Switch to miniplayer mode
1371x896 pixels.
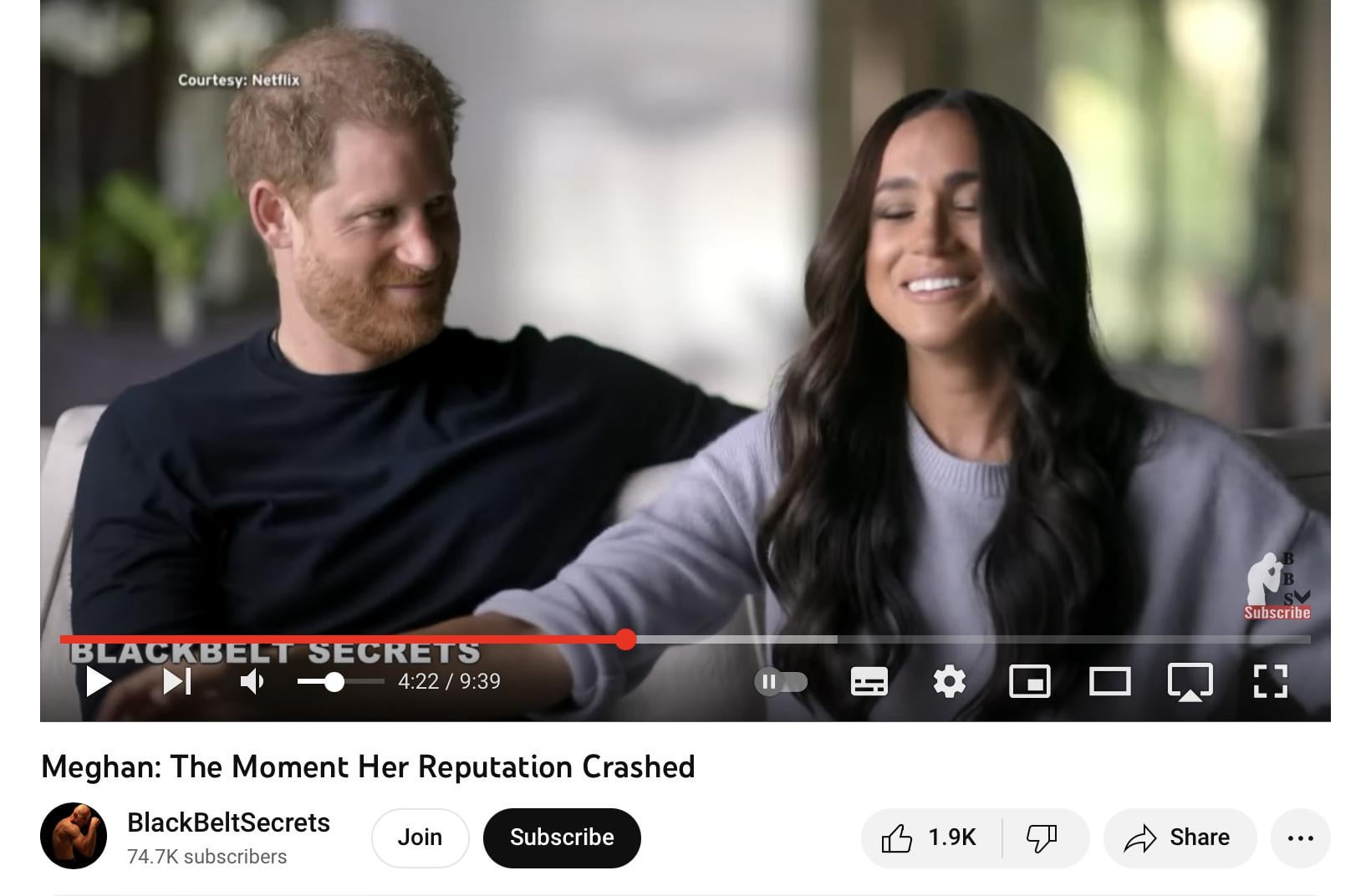(1029, 682)
